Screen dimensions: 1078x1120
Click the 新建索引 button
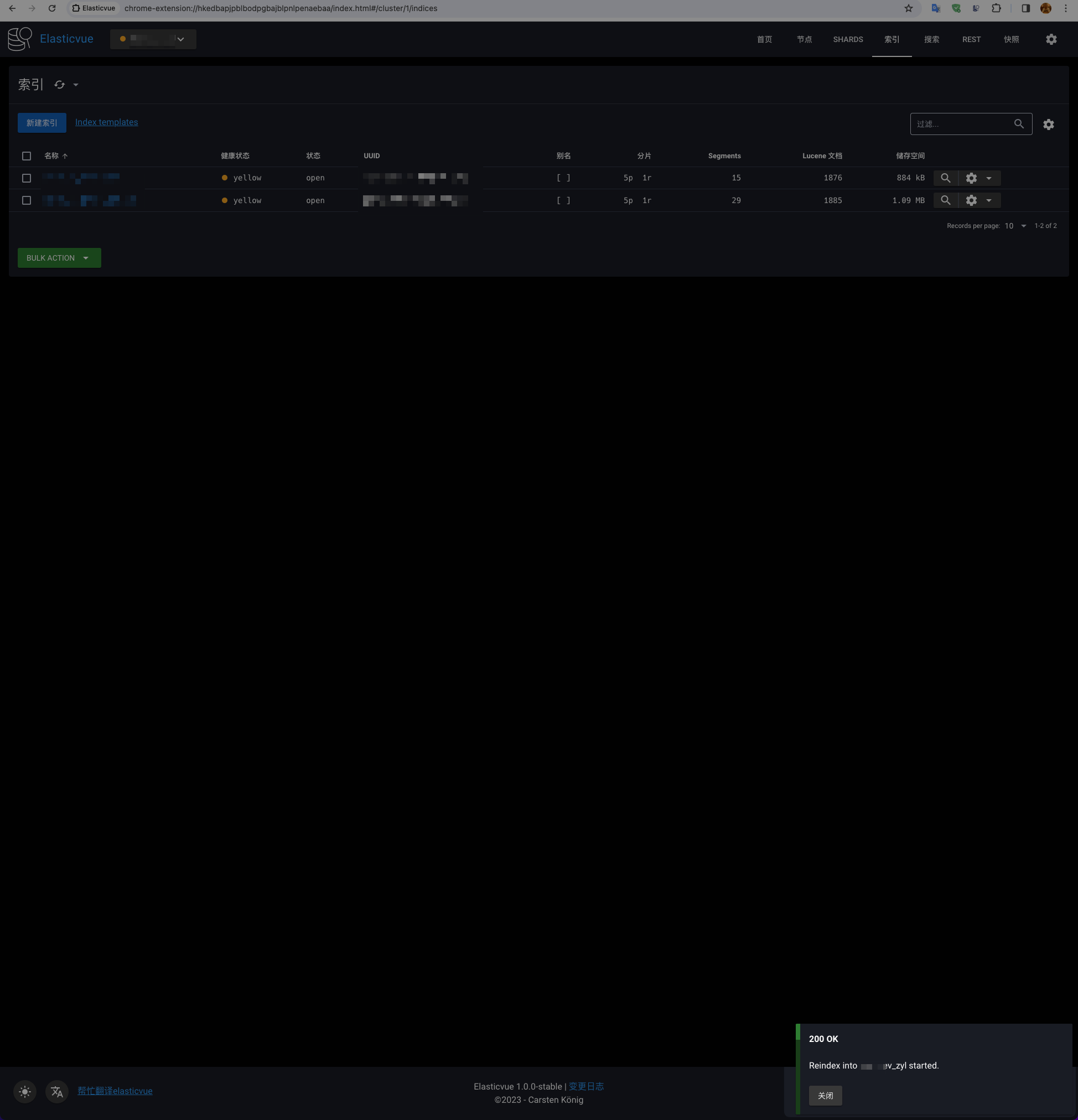pyautogui.click(x=42, y=123)
